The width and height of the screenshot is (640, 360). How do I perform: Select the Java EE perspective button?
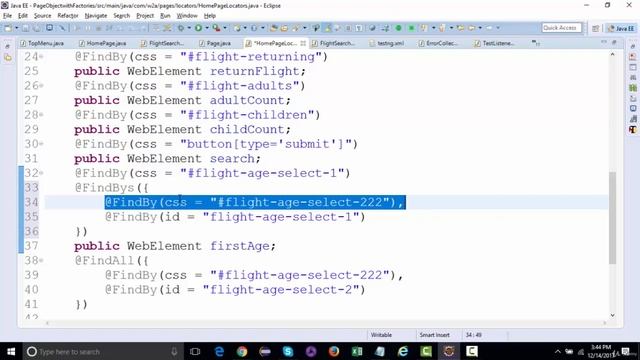621,28
